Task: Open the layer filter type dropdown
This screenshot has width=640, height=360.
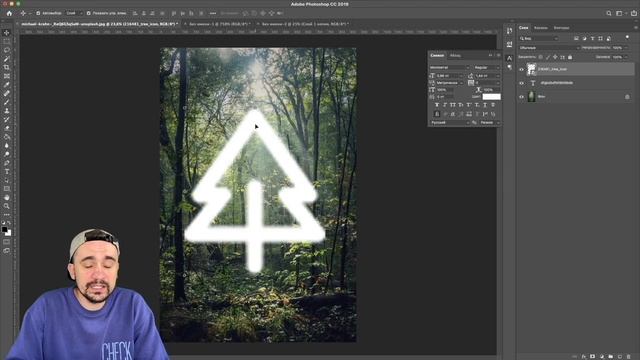Action: (x=538, y=38)
